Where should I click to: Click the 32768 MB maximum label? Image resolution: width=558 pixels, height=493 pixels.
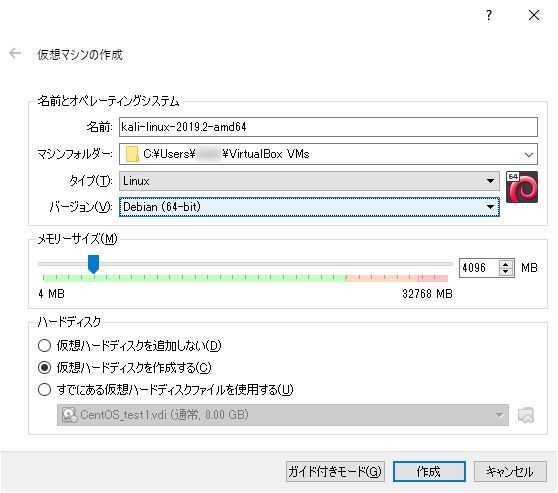click(x=427, y=294)
